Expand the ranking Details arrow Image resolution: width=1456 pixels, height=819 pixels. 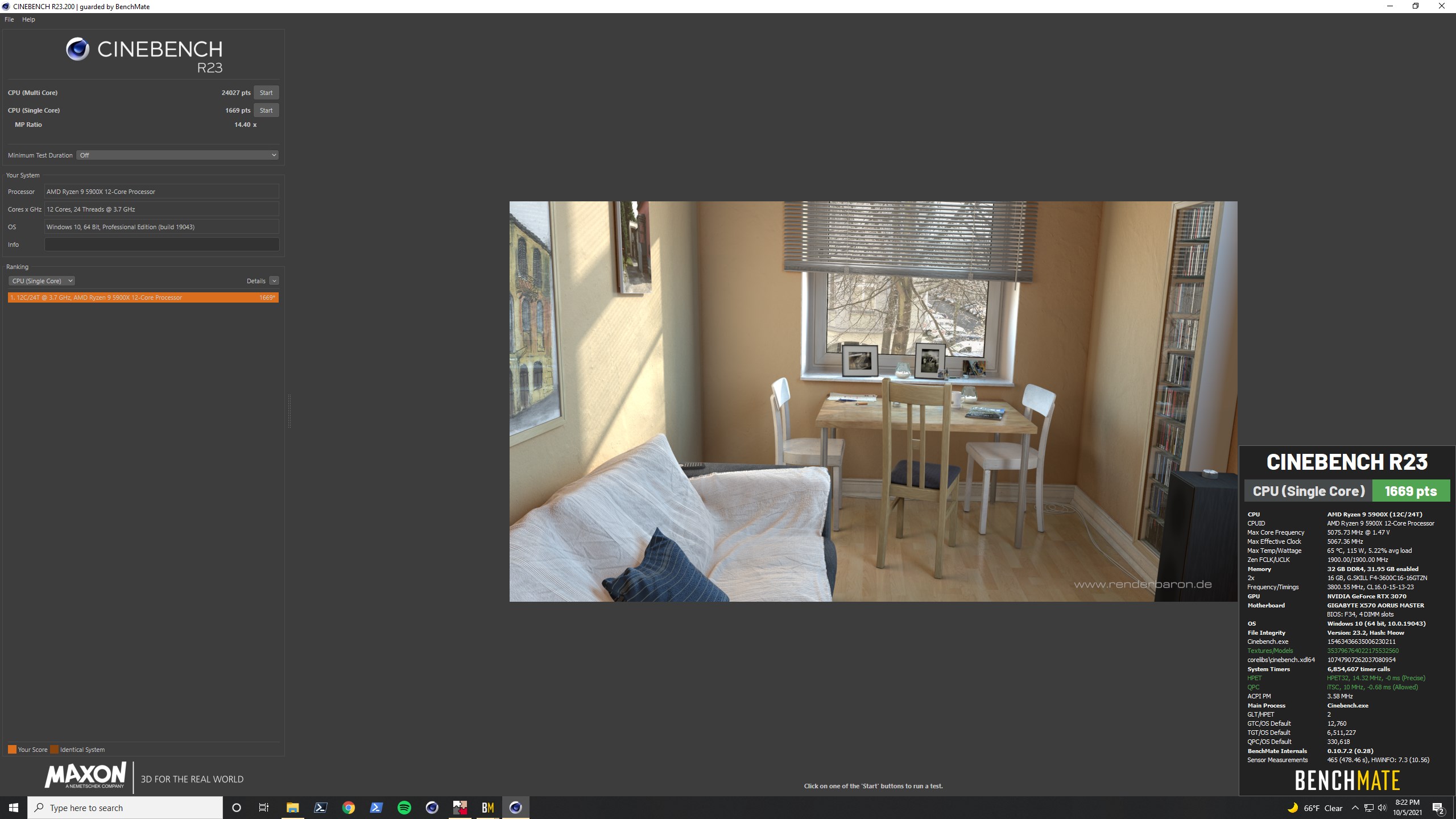[x=274, y=281]
